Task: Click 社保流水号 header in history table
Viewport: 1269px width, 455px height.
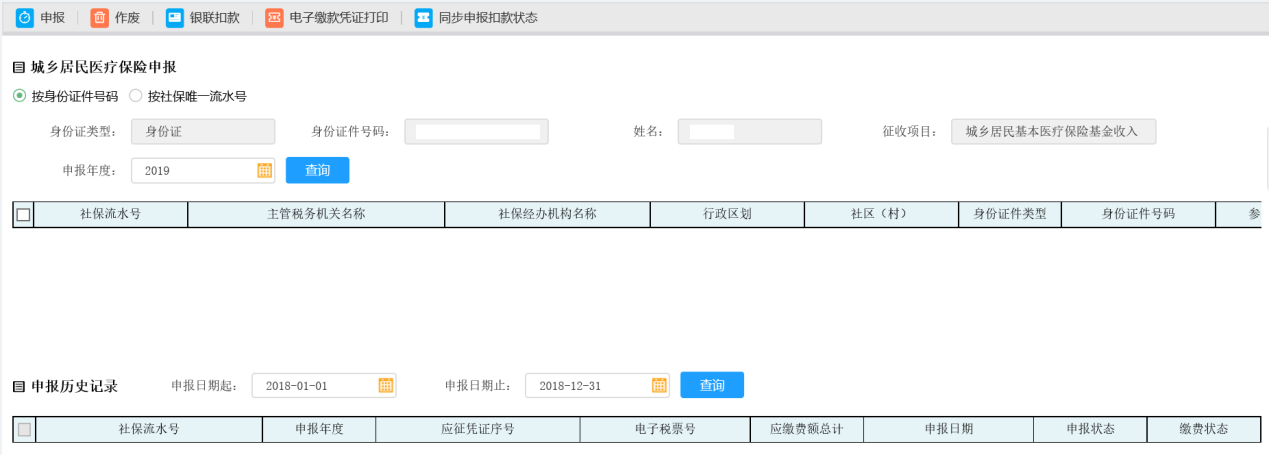Action: coord(148,429)
